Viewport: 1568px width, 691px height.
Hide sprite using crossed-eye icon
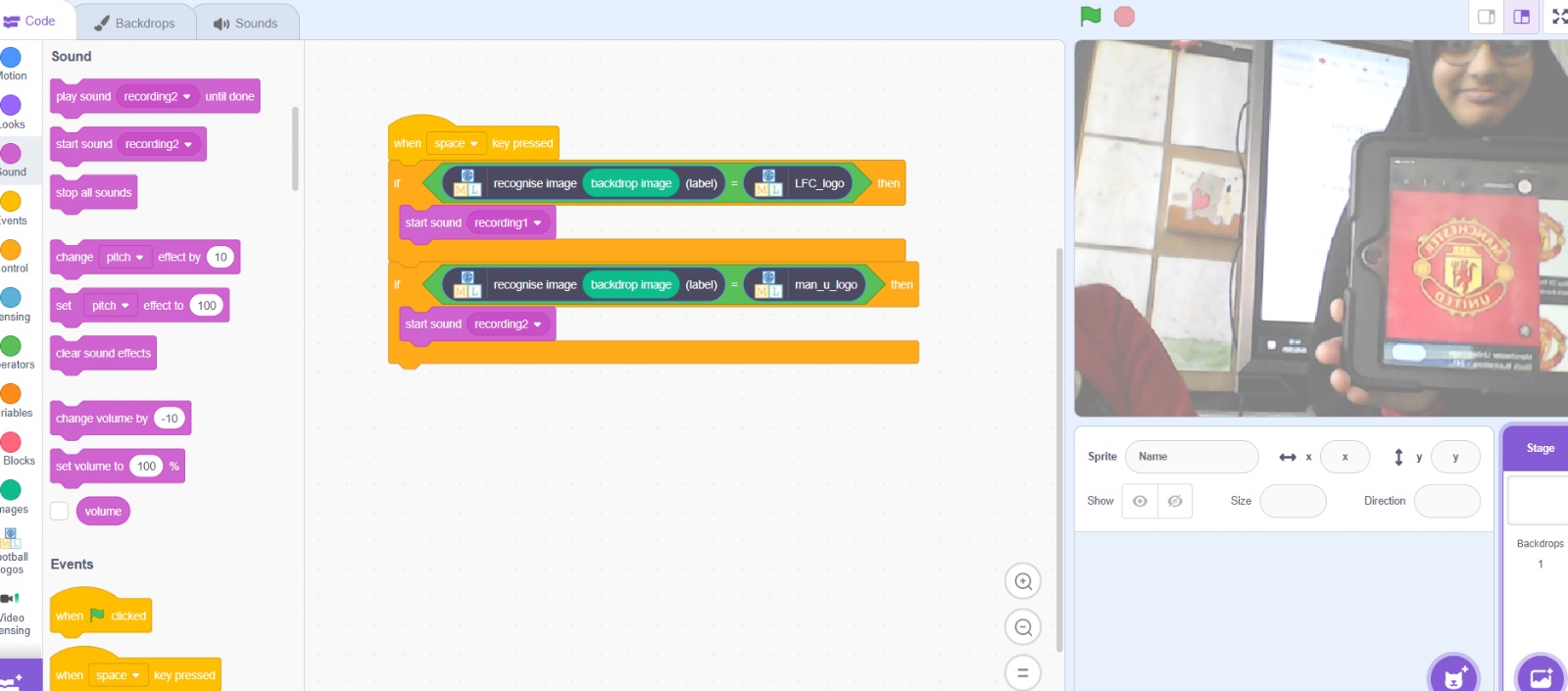click(x=1175, y=501)
